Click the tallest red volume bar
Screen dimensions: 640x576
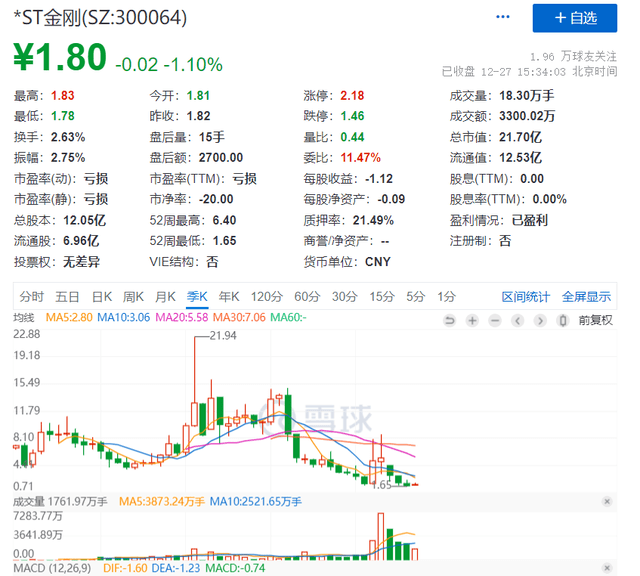pyautogui.click(x=381, y=536)
